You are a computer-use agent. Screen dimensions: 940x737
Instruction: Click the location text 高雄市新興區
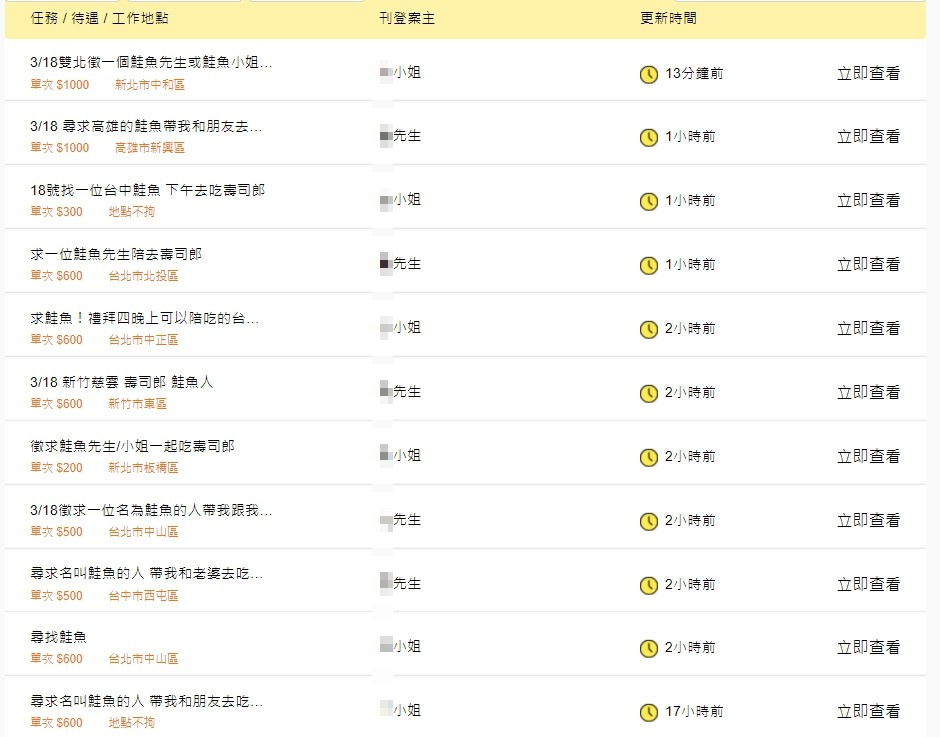coord(150,148)
